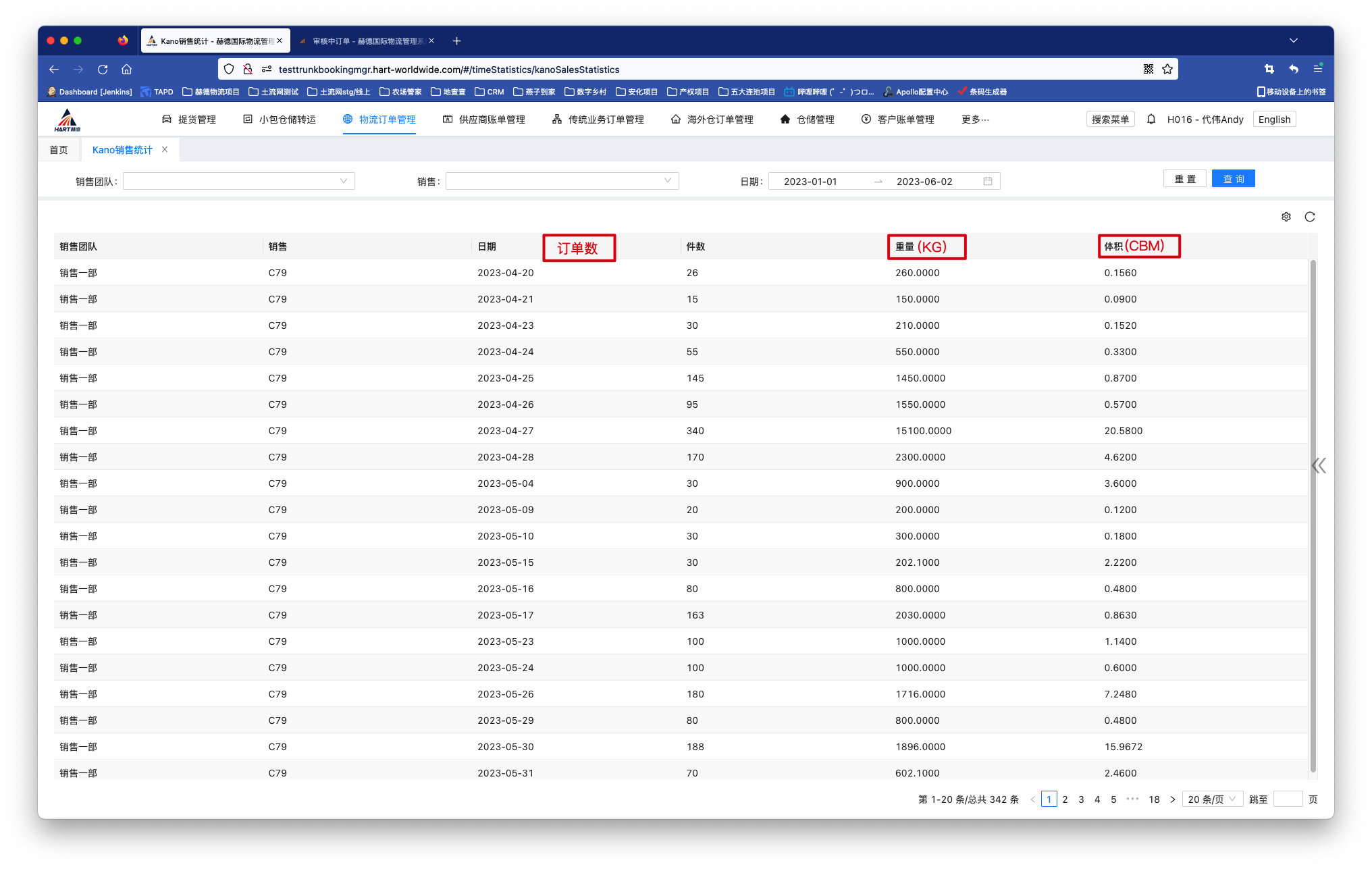
Task: Click the HART logo
Action: [x=67, y=120]
